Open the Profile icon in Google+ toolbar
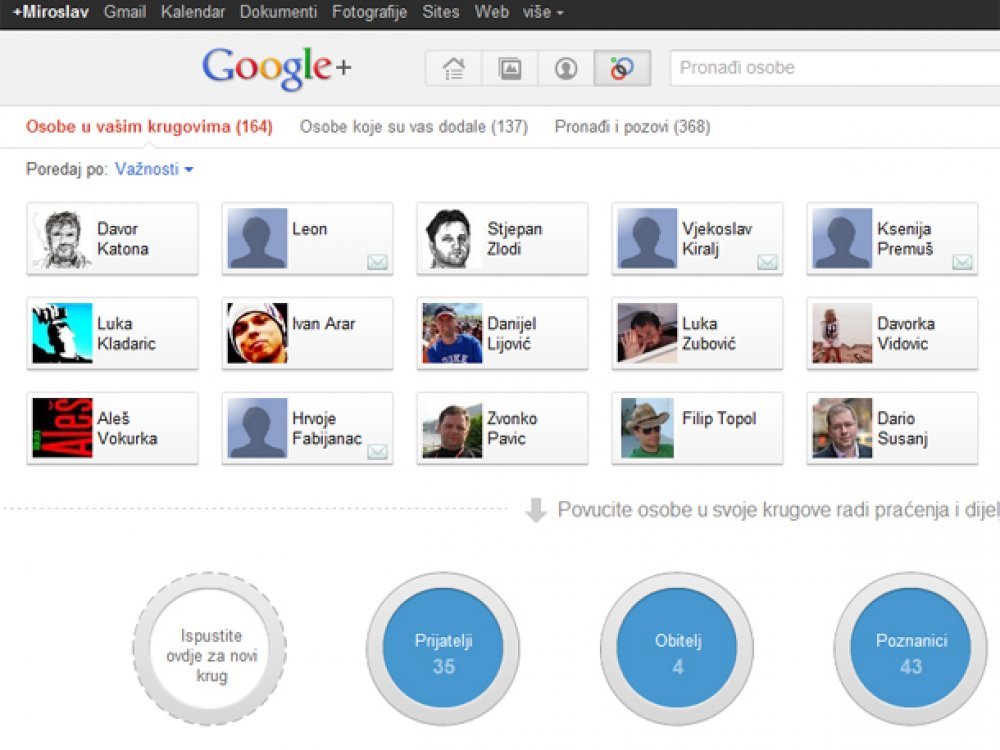The image size is (1000, 750). pyautogui.click(x=566, y=68)
